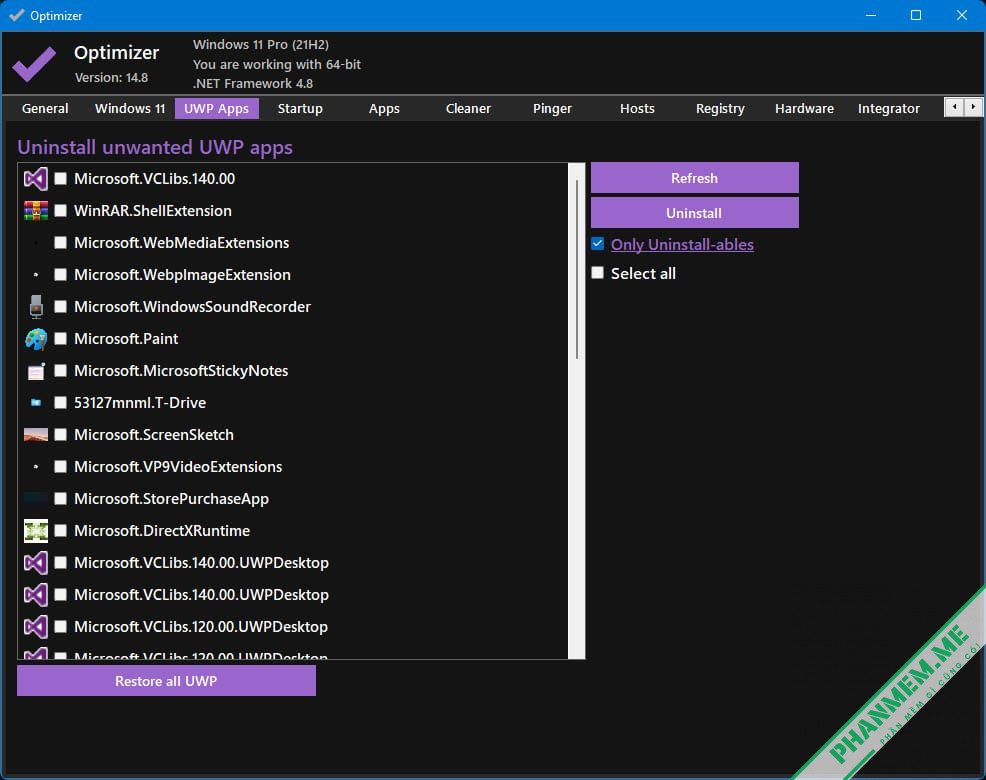Image resolution: width=986 pixels, height=780 pixels.
Task: Click the Microsoft.WebpImageExtension small icon
Action: coord(36,275)
